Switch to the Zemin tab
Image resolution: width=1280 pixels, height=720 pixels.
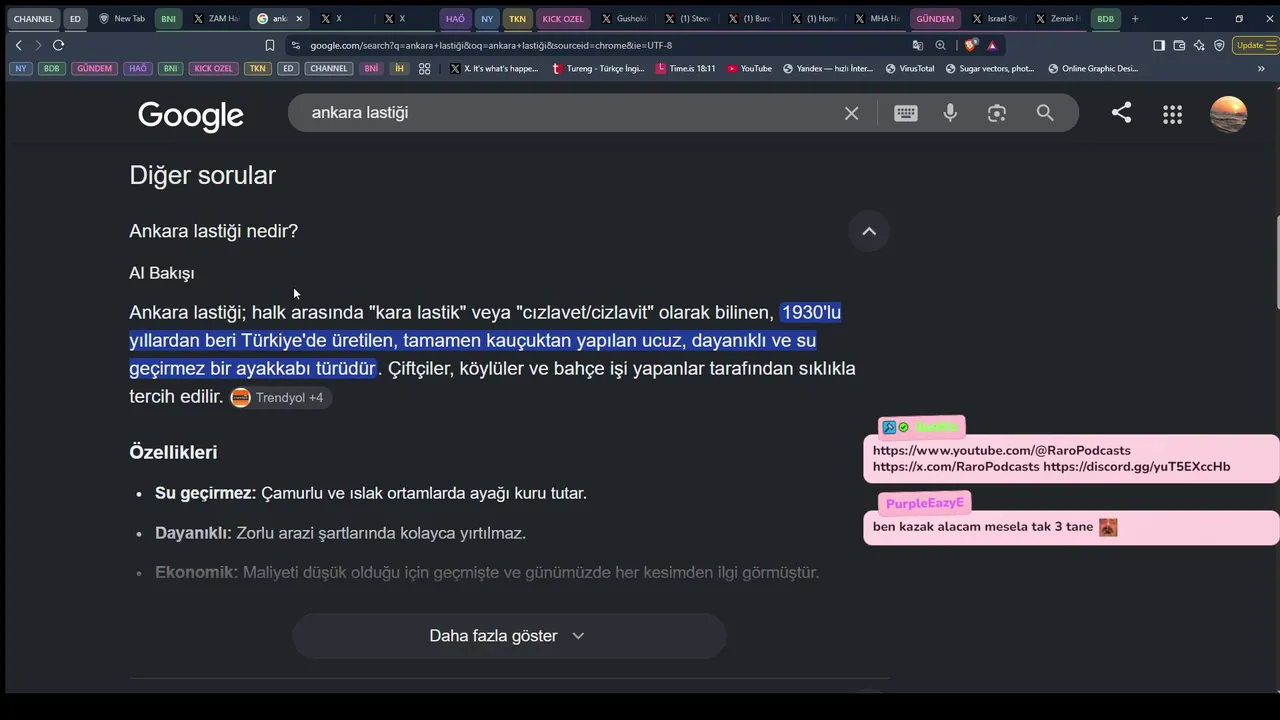[1058, 18]
